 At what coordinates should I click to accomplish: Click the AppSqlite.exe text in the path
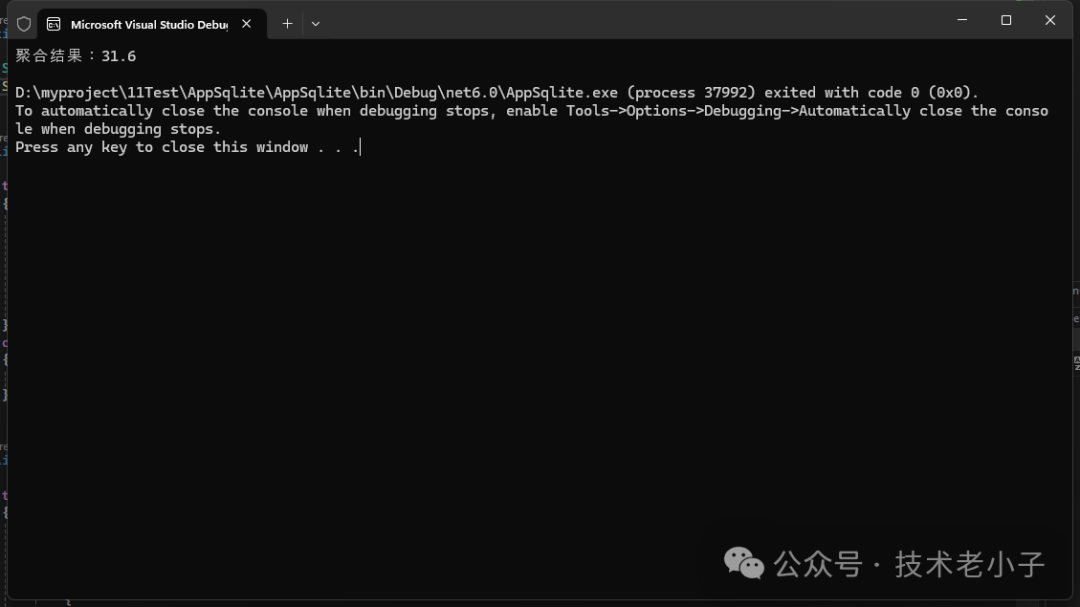click(562, 93)
